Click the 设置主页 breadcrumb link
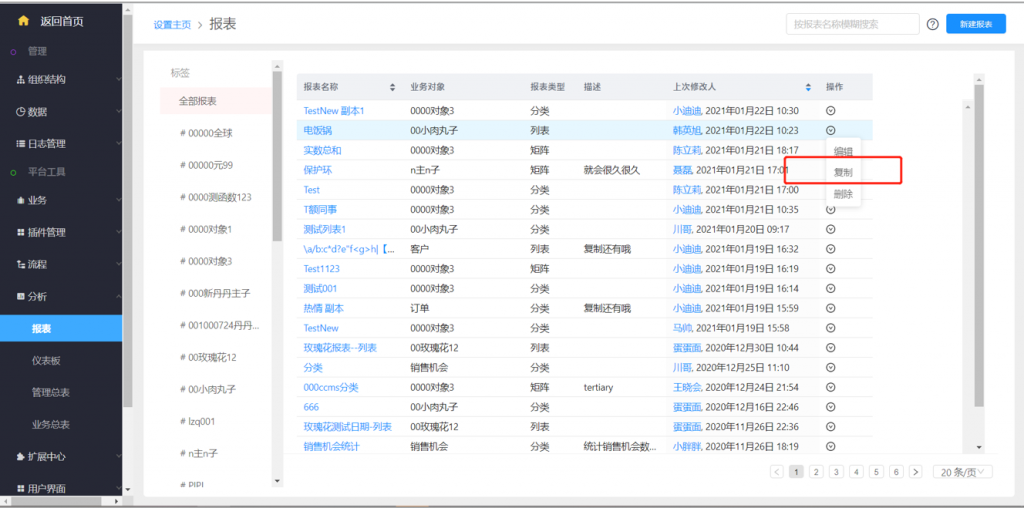1024x508 pixels. tap(172, 24)
